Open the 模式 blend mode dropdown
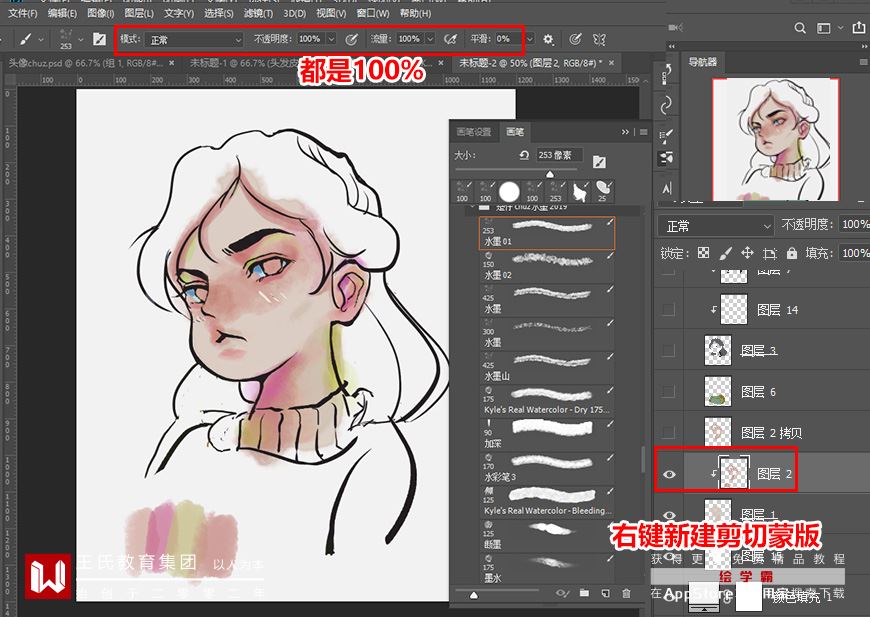870x617 pixels. click(x=194, y=39)
